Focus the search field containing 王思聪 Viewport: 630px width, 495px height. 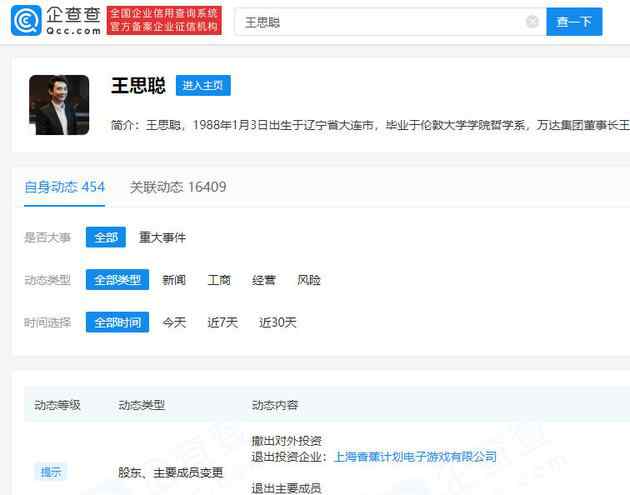(391, 22)
